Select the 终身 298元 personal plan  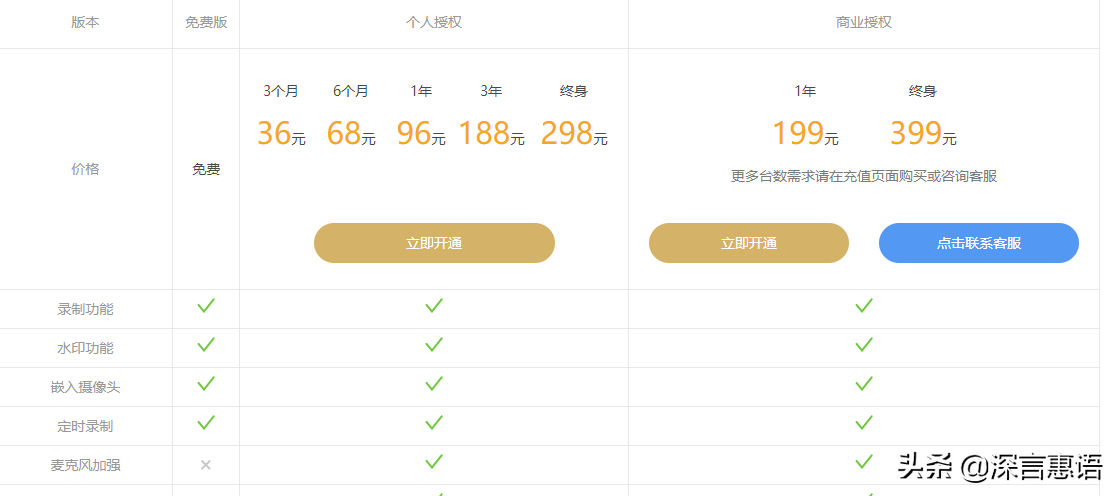pyautogui.click(x=574, y=115)
